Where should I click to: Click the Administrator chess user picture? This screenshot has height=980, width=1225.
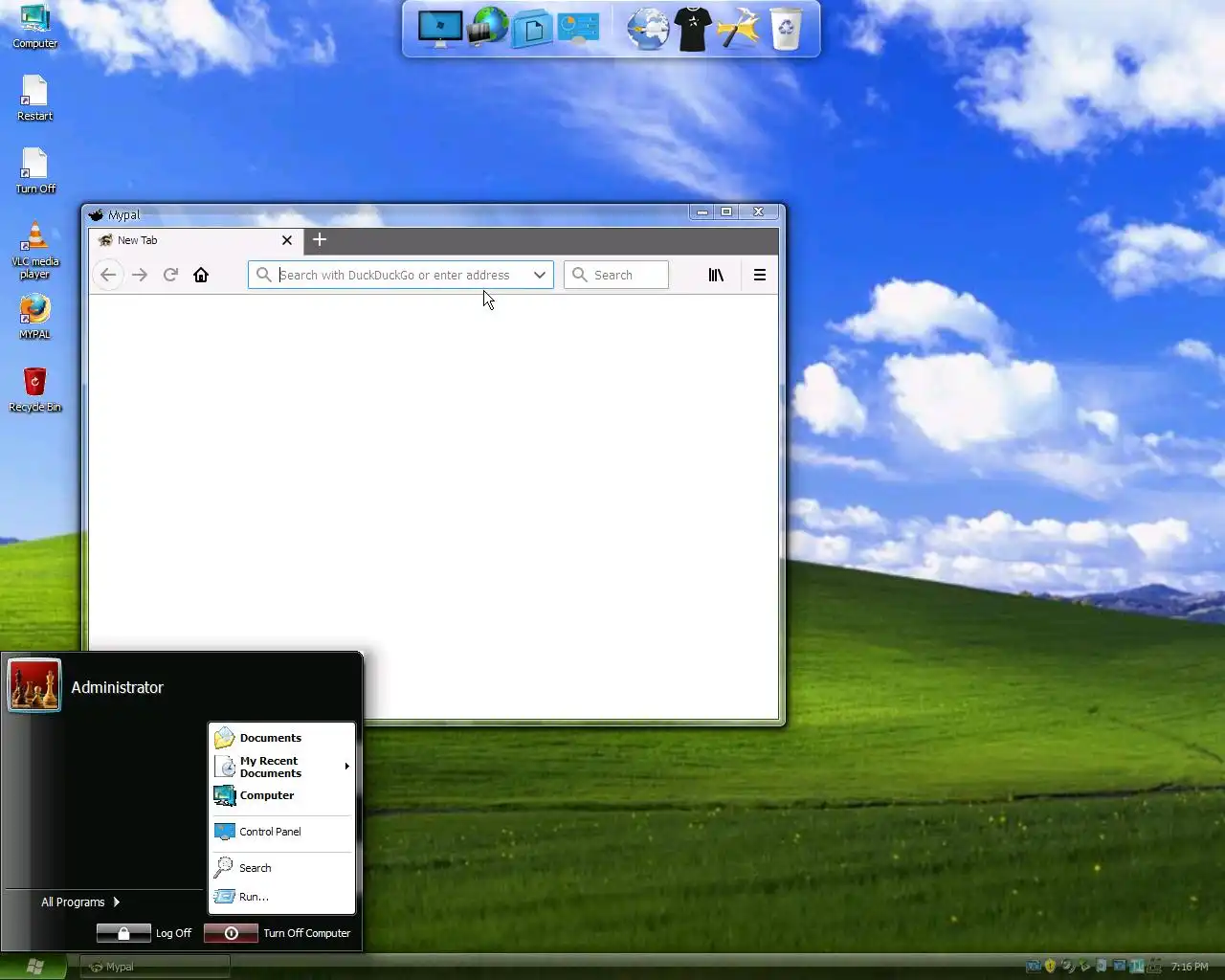click(34, 686)
